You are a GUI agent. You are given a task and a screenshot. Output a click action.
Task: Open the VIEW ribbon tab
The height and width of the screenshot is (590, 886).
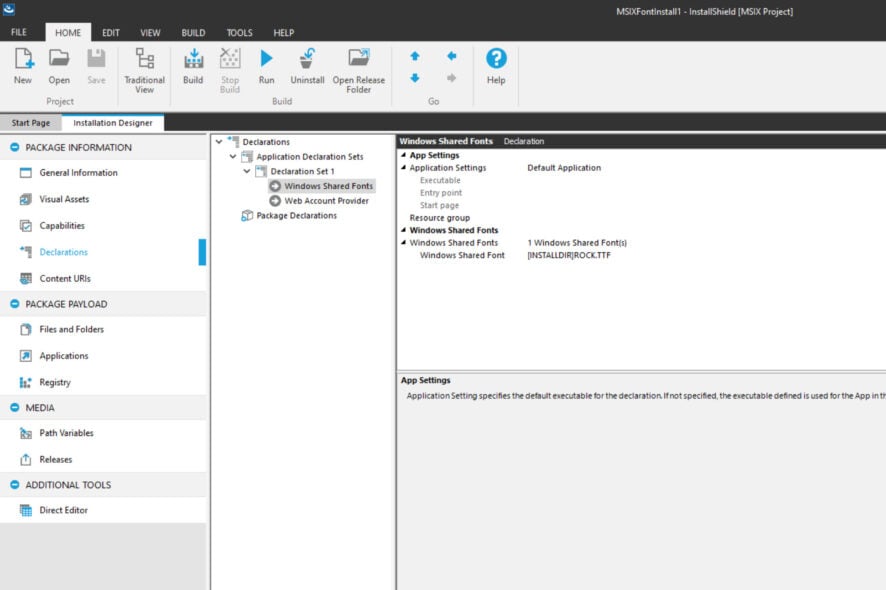pos(150,32)
